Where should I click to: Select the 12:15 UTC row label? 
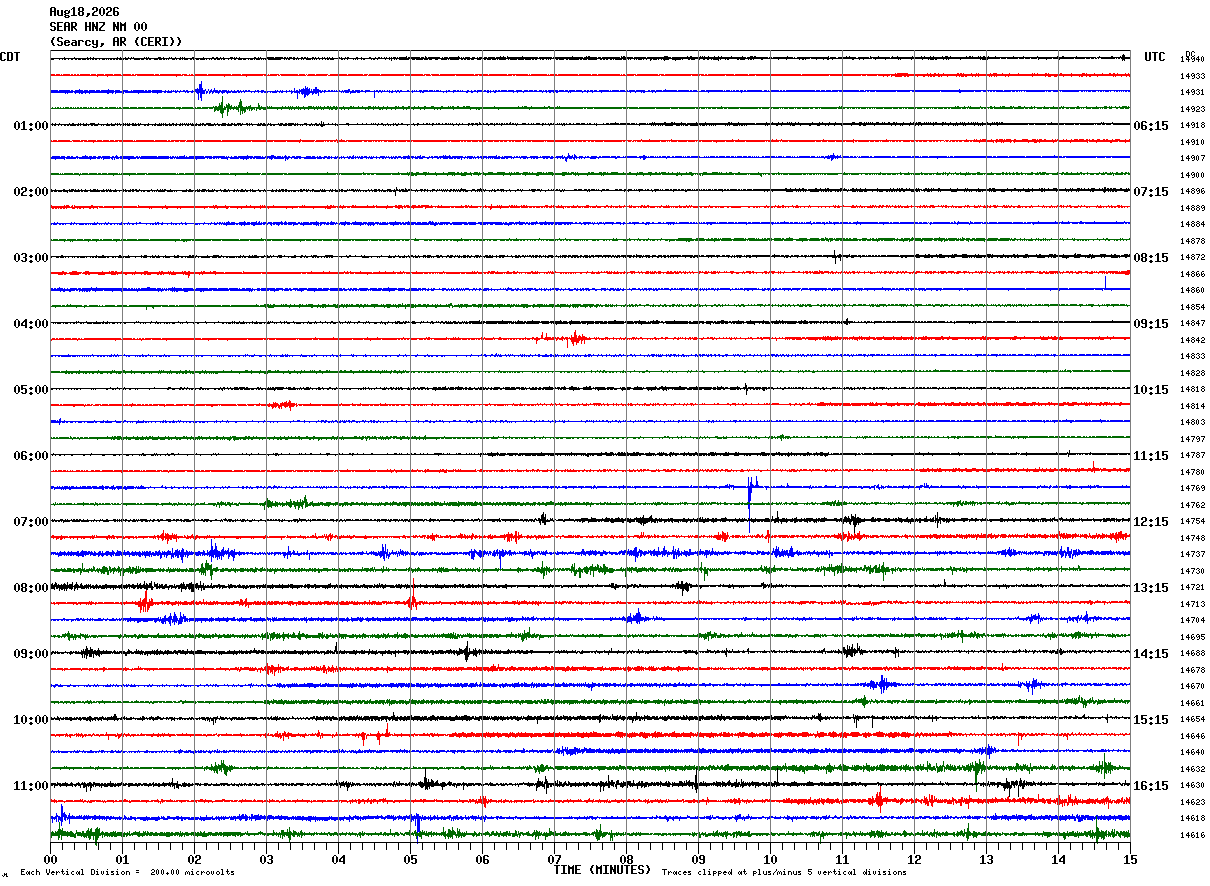(x=1151, y=522)
